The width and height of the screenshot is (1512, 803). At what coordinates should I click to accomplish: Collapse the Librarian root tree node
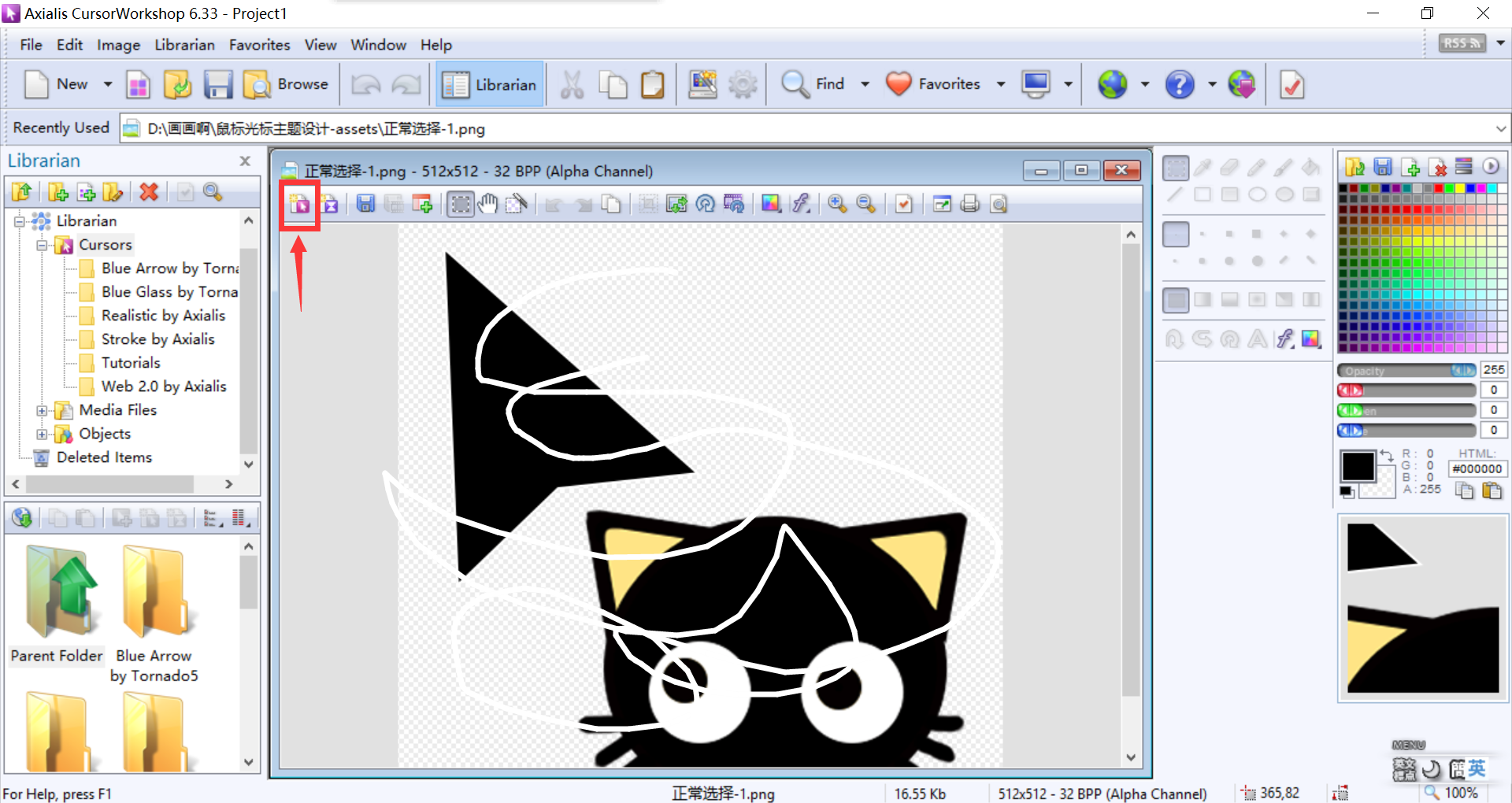20,222
